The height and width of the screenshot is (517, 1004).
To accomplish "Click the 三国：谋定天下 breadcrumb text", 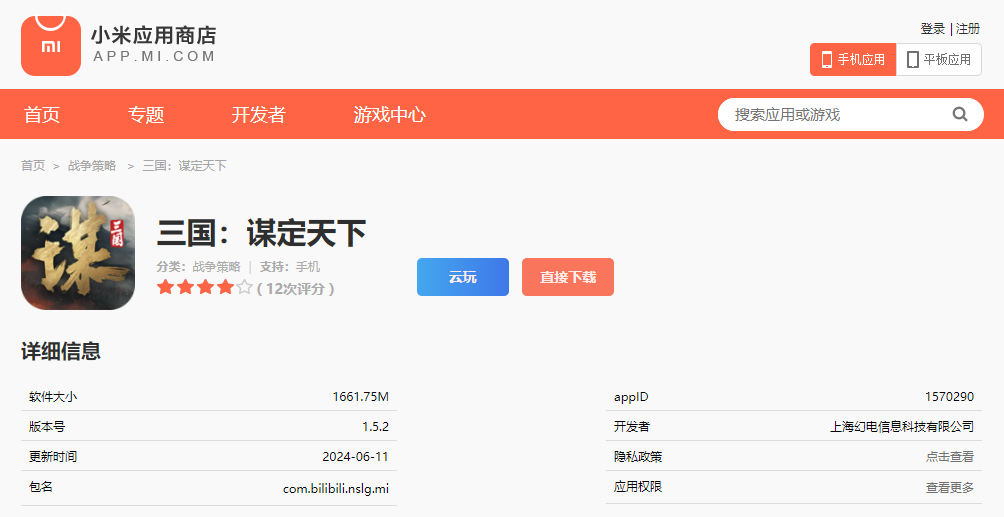I will (184, 166).
